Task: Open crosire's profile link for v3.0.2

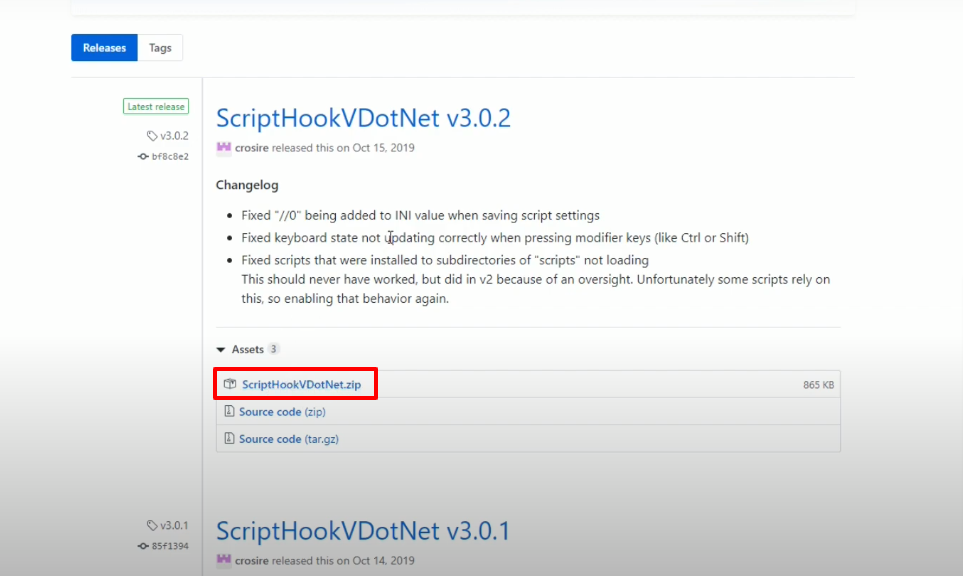Action: 252,148
